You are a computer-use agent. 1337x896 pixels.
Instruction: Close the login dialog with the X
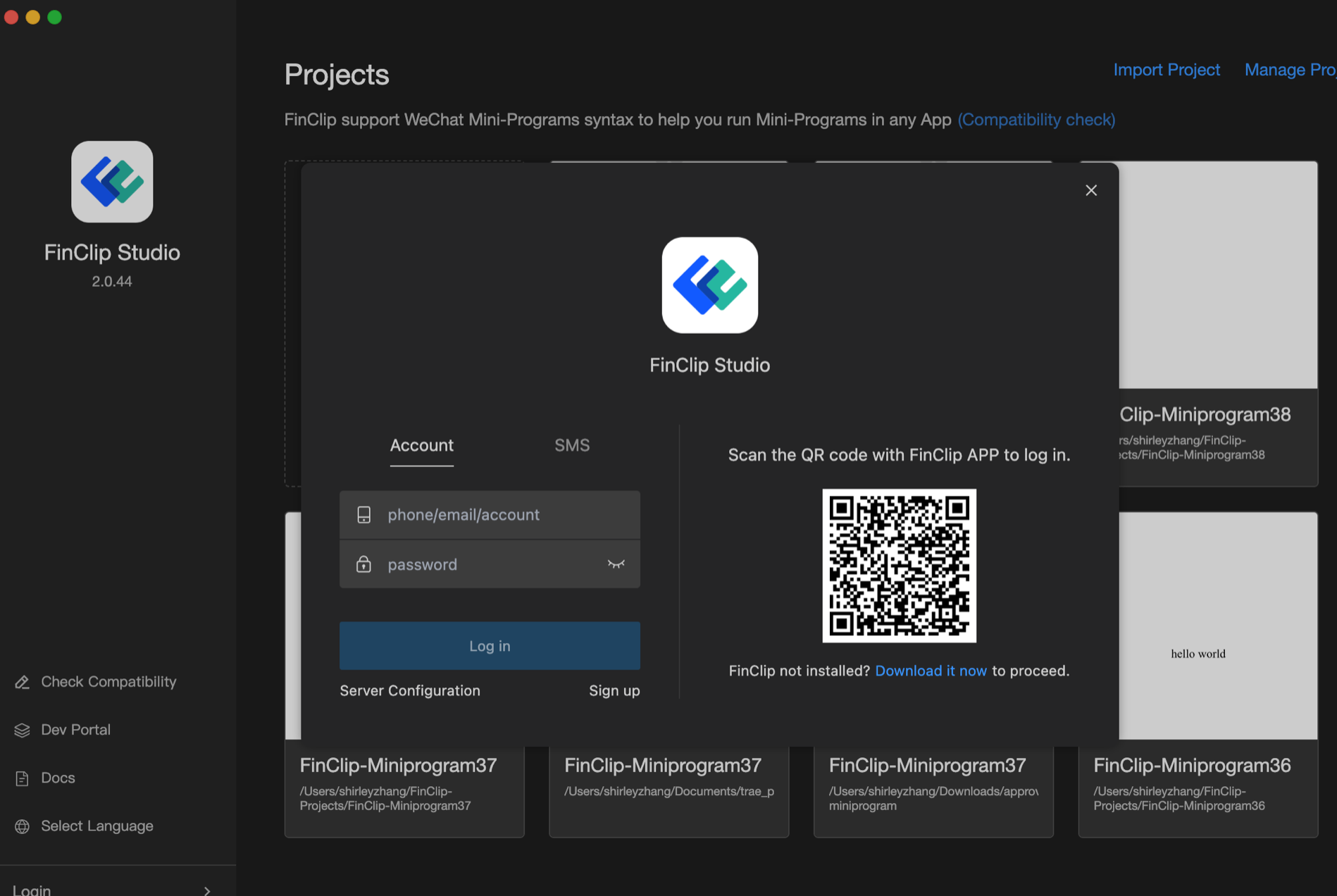(x=1091, y=190)
